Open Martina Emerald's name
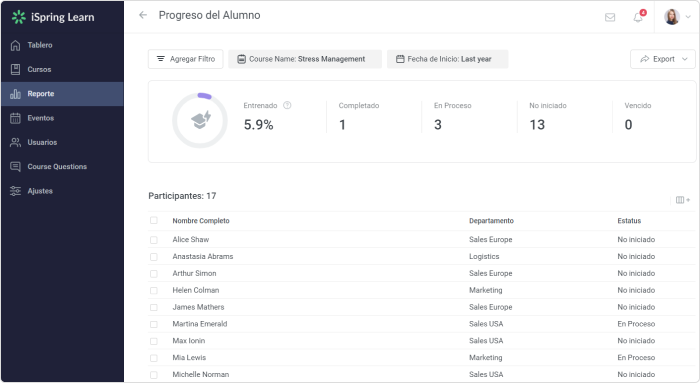 click(200, 324)
